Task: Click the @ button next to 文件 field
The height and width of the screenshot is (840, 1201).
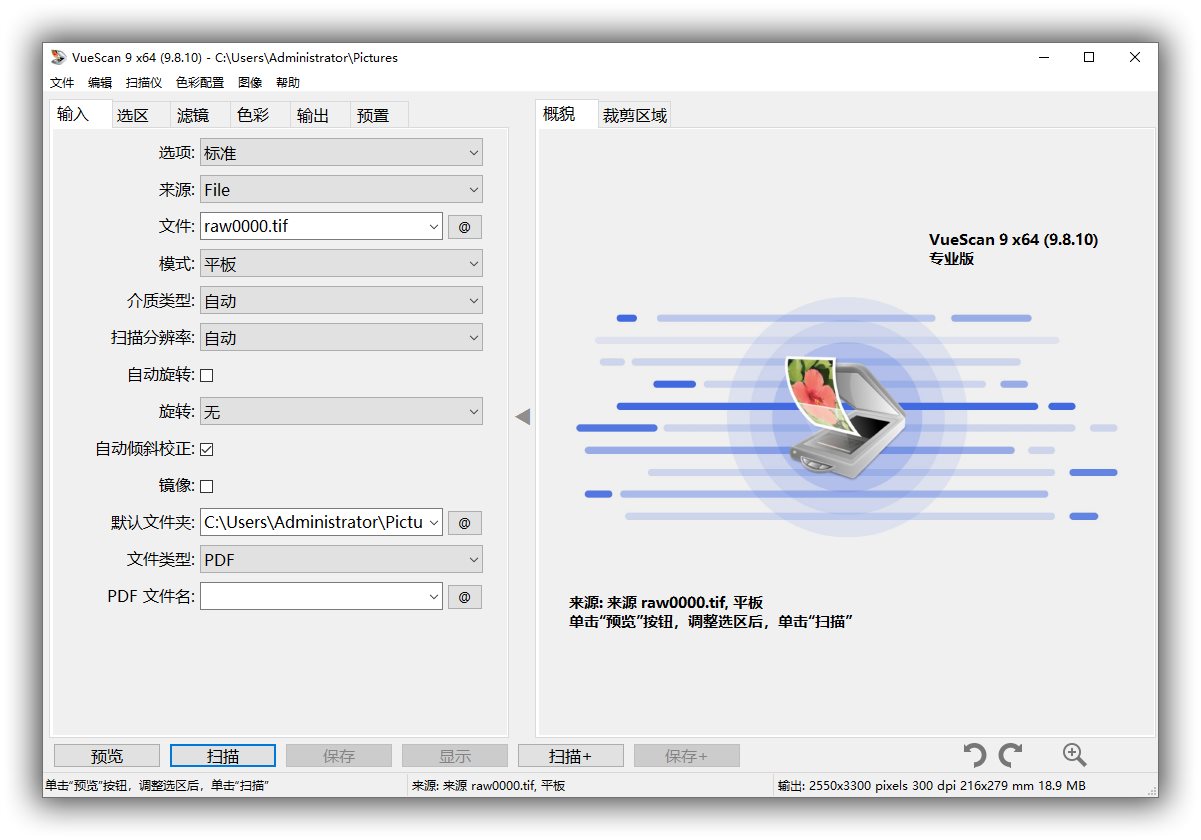Action: [464, 227]
